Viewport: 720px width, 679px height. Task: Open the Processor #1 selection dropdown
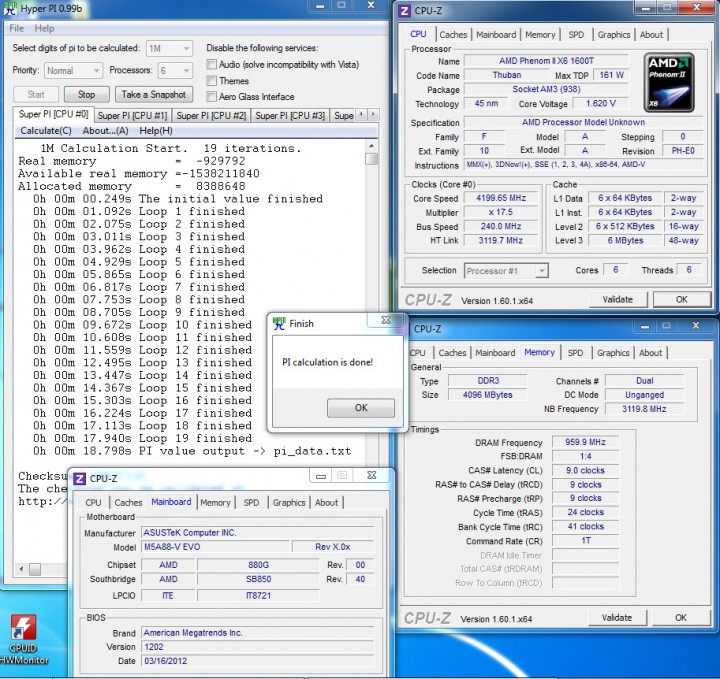coord(506,271)
